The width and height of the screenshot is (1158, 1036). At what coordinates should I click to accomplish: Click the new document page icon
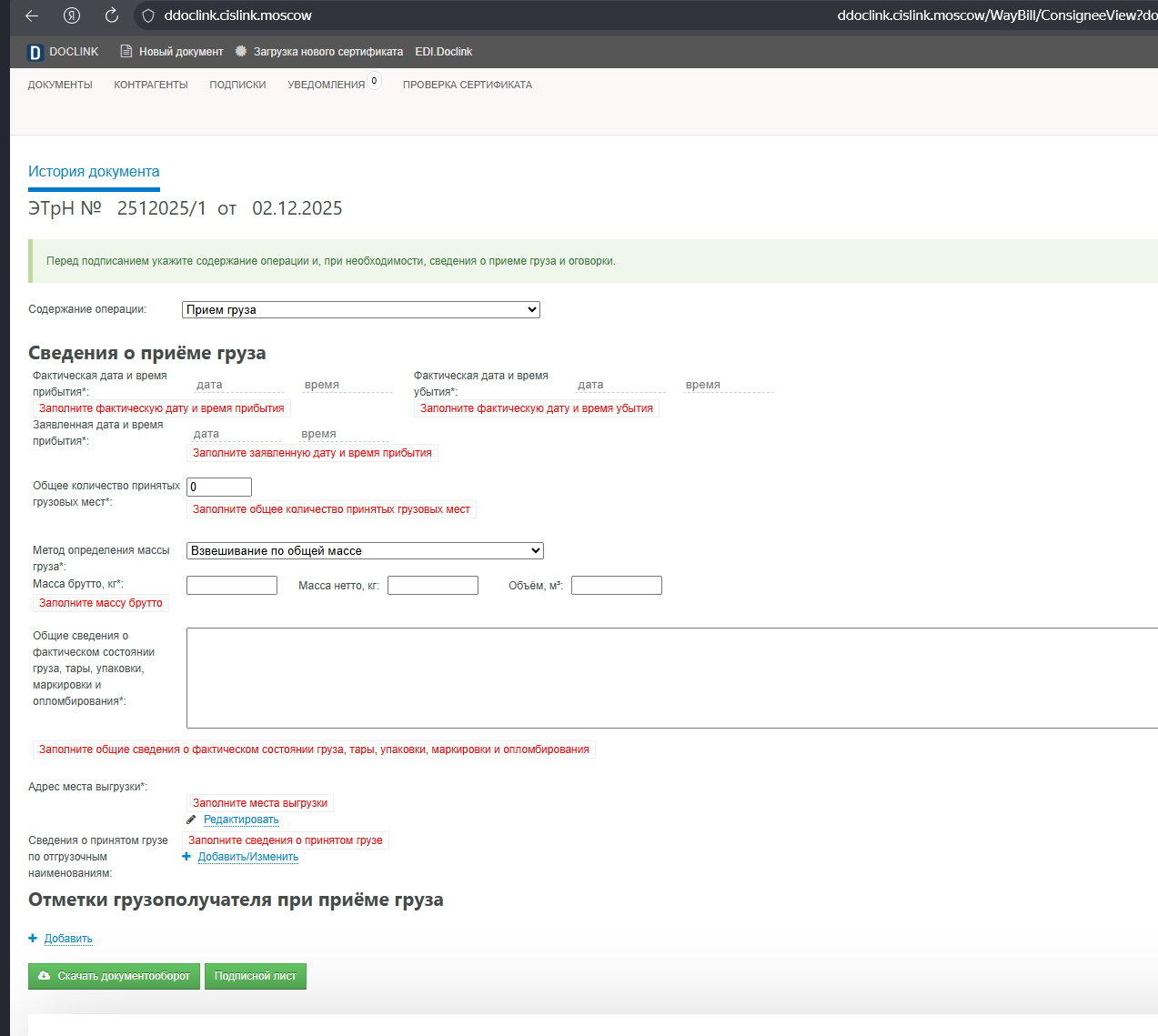[126, 52]
